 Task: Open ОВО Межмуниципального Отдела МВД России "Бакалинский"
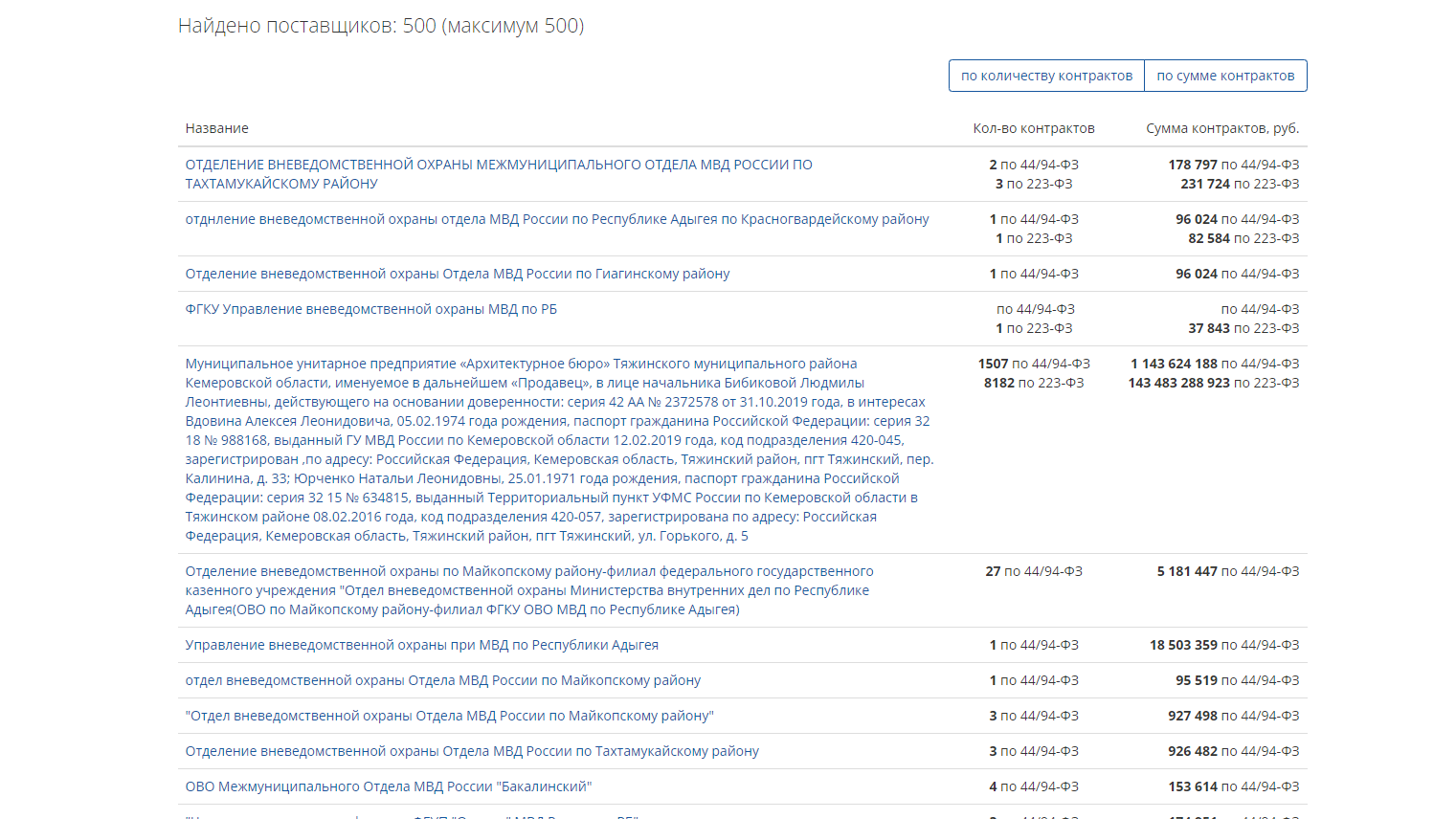(389, 786)
